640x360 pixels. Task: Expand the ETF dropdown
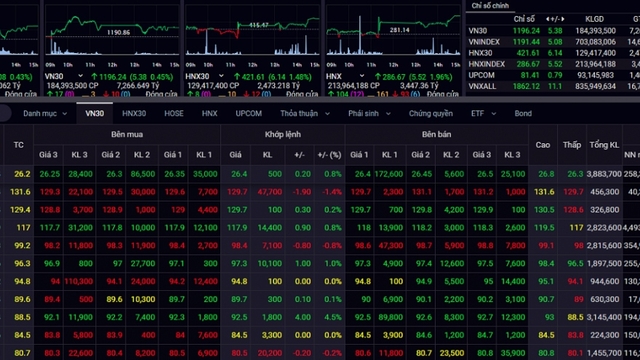coord(483,113)
